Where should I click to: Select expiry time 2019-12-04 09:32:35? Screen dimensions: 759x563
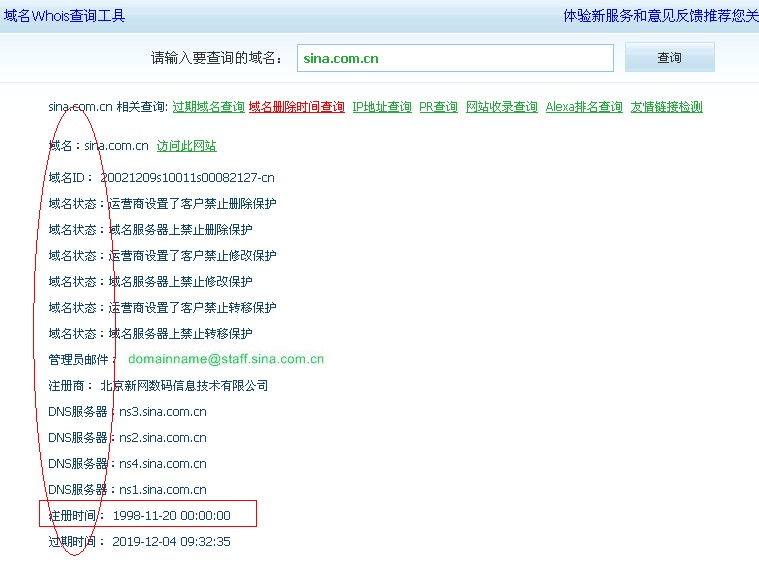tap(171, 542)
